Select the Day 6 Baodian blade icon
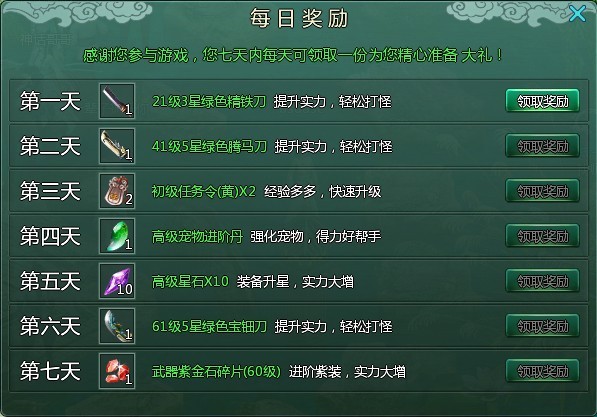This screenshot has height=417, width=597. tap(117, 326)
